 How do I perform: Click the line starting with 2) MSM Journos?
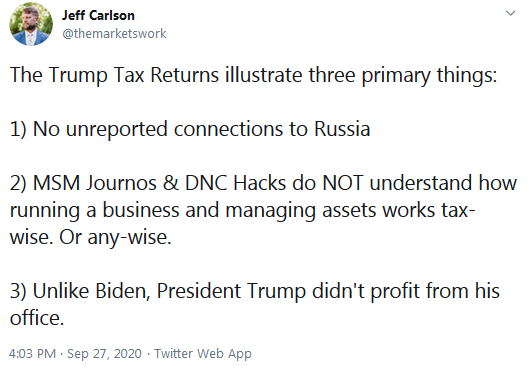click(x=263, y=183)
